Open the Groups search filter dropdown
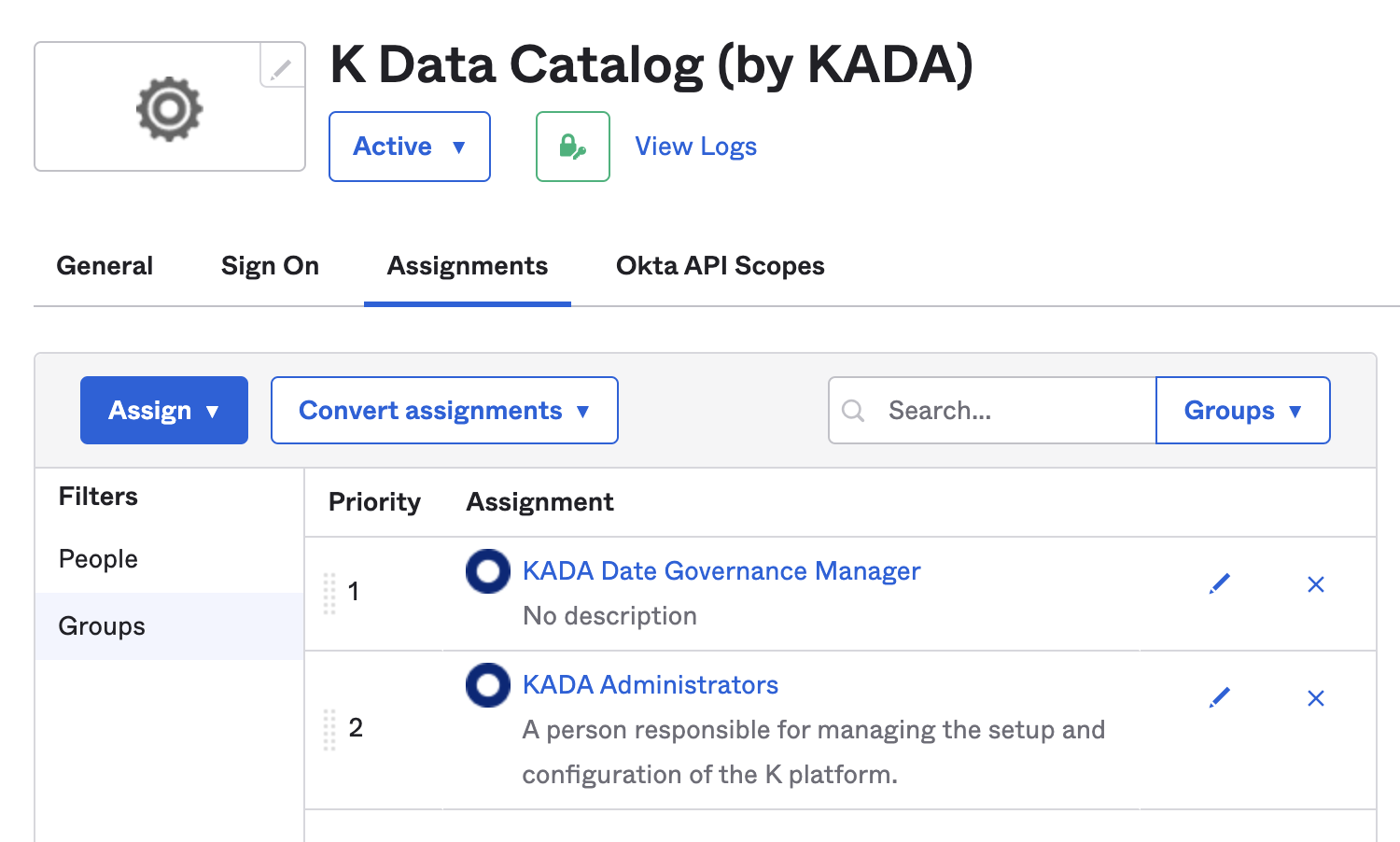Image resolution: width=1400 pixels, height=842 pixels. click(1241, 411)
